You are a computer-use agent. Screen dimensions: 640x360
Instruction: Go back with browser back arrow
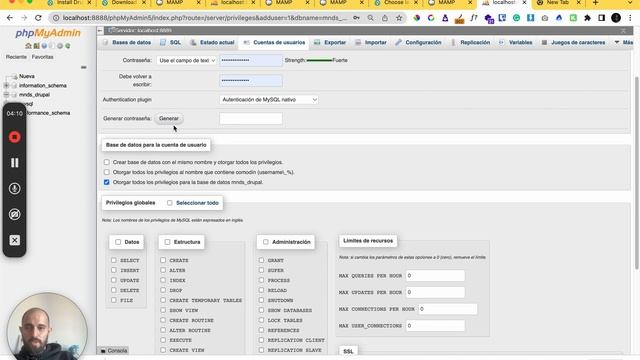click(10, 18)
